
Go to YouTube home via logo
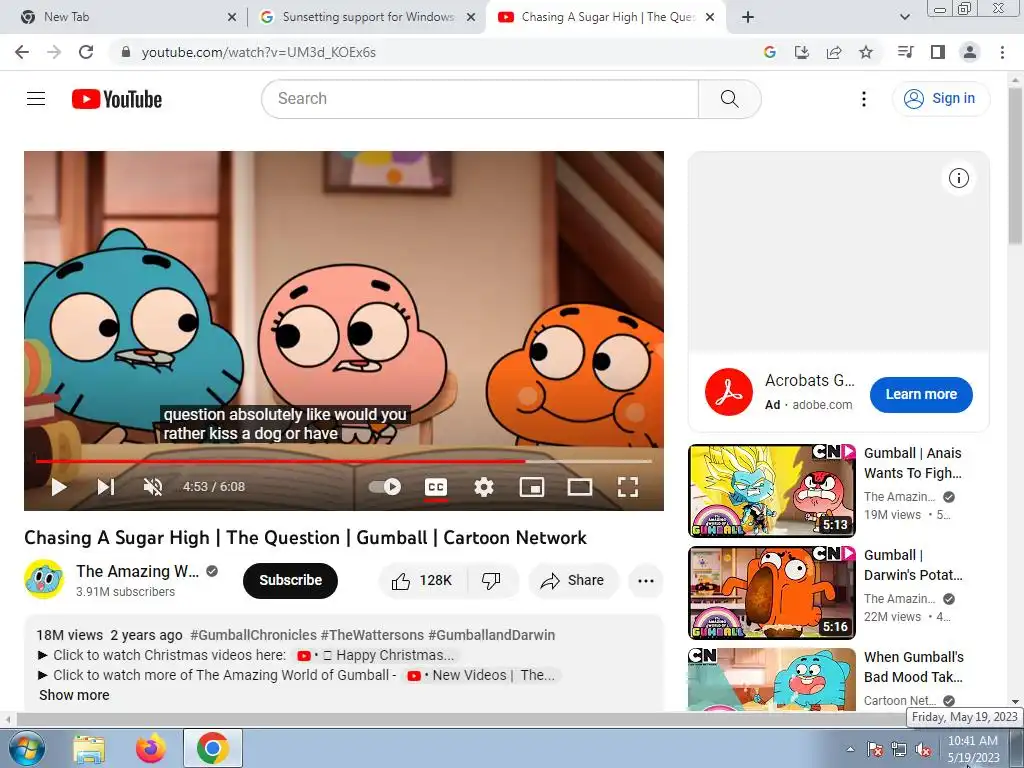pyautogui.click(x=117, y=99)
